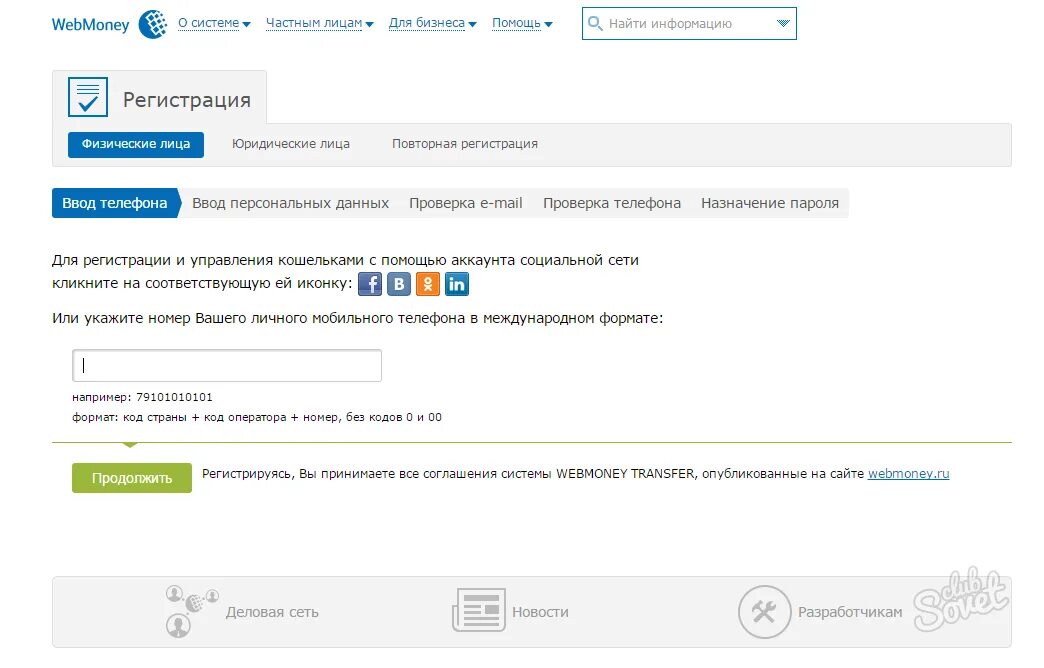This screenshot has width=1044, height=668.
Task: Sign in with Facebook icon
Action: (370, 284)
